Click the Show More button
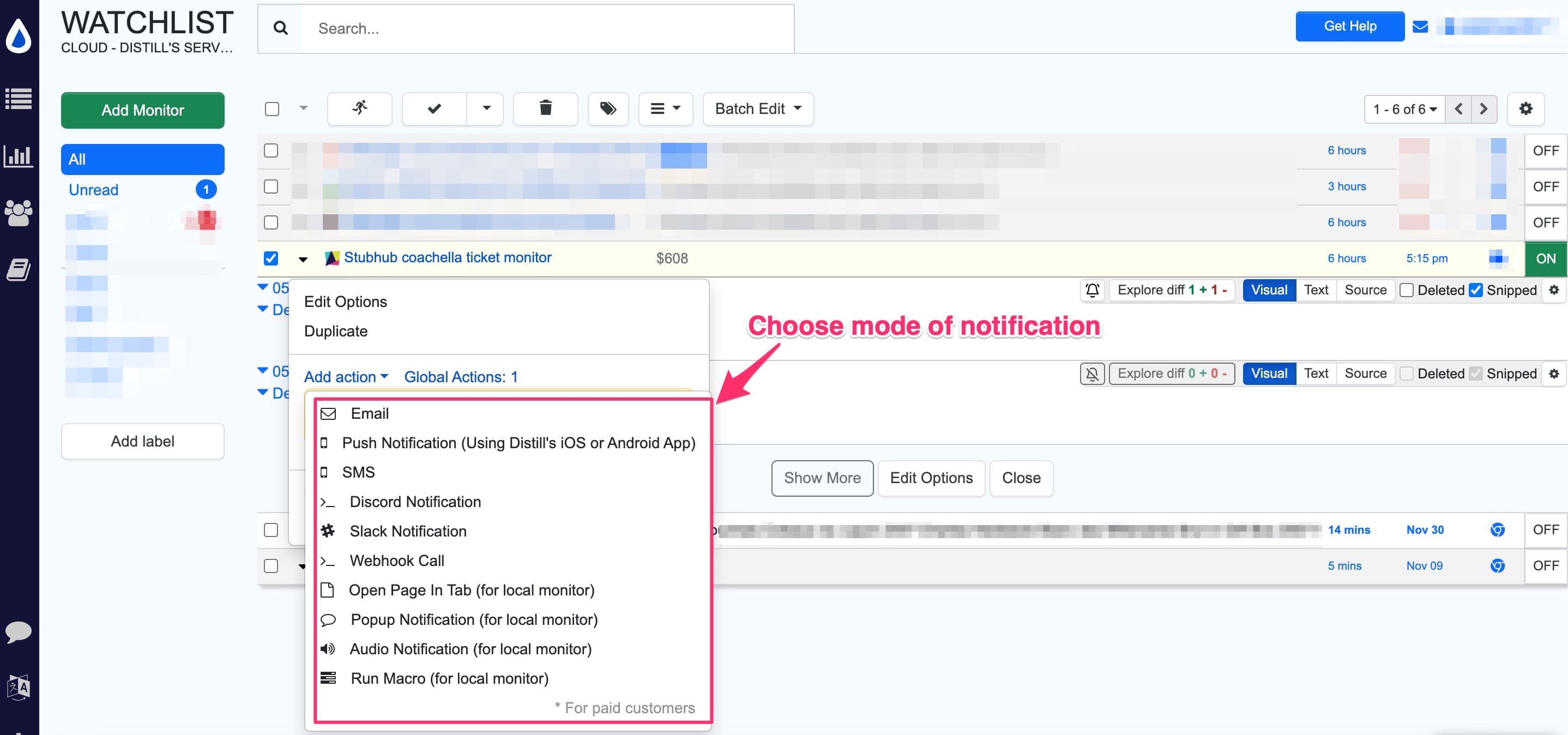Image resolution: width=1568 pixels, height=735 pixels. [822, 478]
